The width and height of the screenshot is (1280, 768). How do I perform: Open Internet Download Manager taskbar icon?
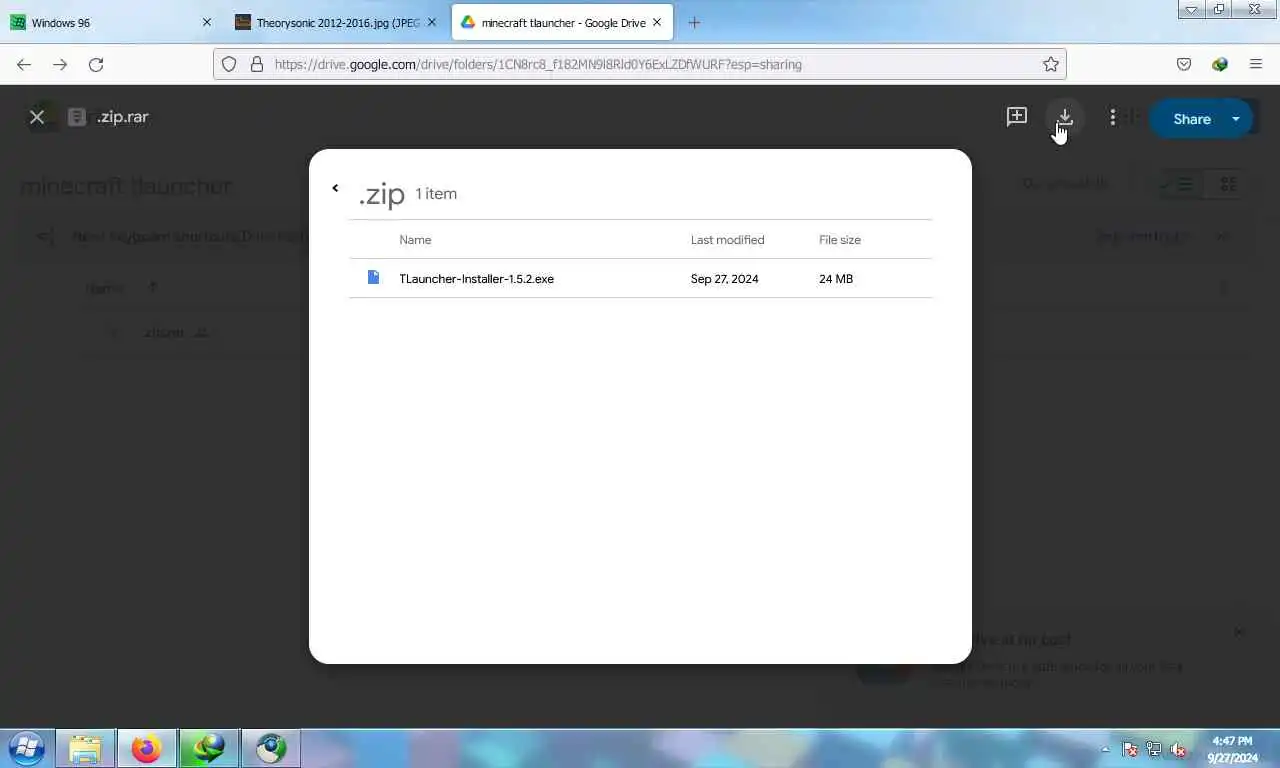coord(209,748)
